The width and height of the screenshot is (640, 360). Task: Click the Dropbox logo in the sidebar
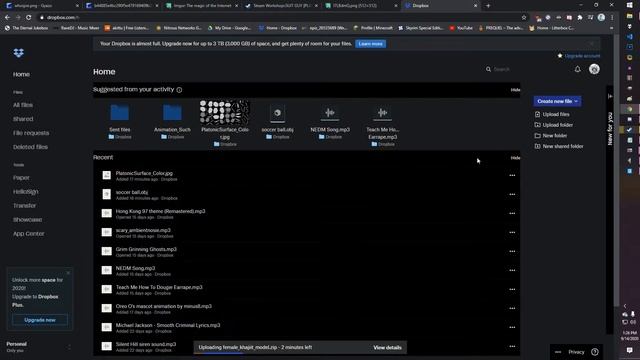[18, 53]
